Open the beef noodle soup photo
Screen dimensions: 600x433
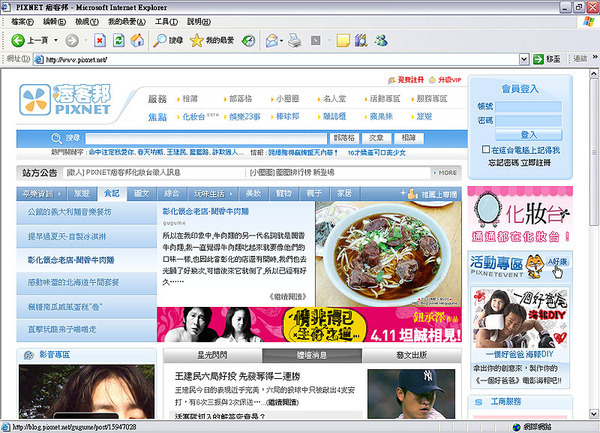tap(388, 254)
